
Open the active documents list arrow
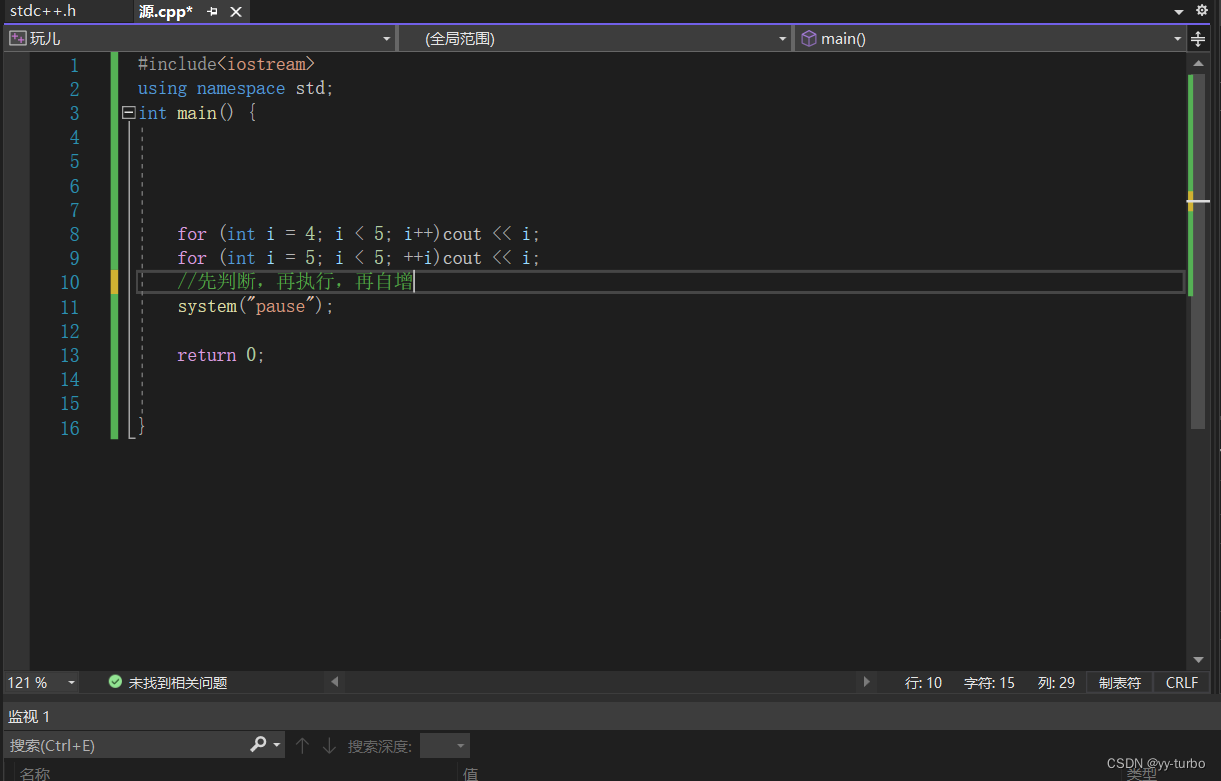(x=1179, y=12)
